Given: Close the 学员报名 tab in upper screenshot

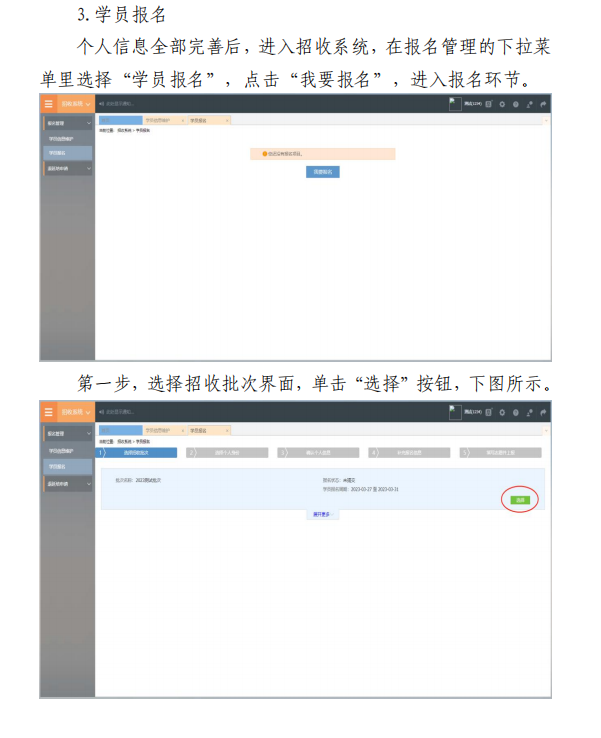Looking at the screenshot, I should pyautogui.click(x=227, y=121).
